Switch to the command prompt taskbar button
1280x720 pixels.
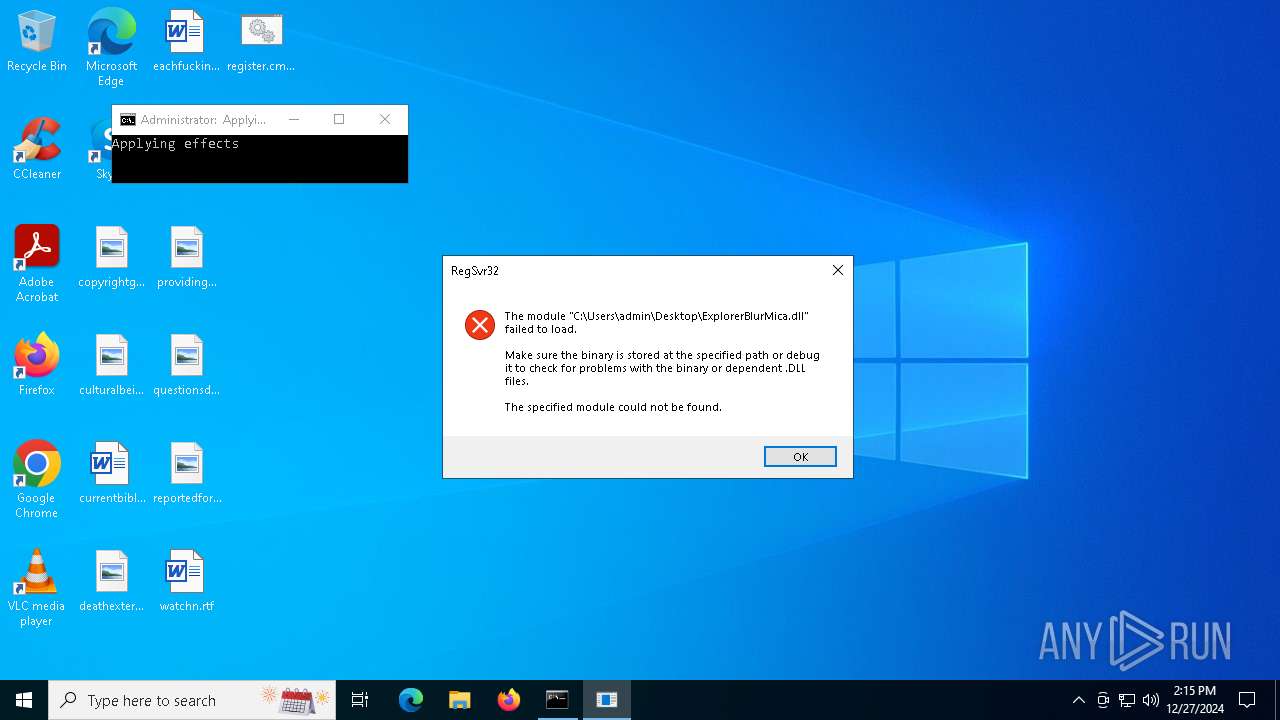[x=557, y=700]
